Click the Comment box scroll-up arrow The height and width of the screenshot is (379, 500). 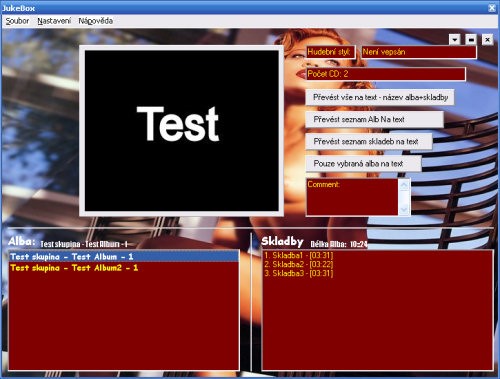click(x=404, y=185)
